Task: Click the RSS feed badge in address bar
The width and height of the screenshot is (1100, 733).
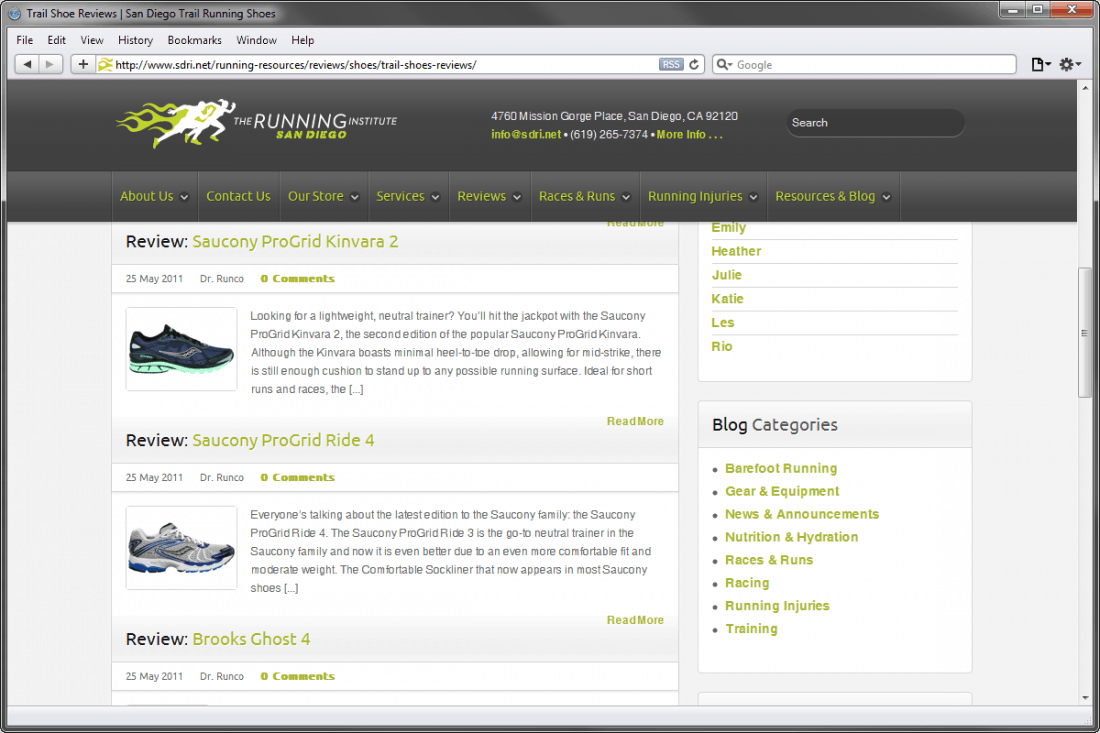Action: pos(671,65)
